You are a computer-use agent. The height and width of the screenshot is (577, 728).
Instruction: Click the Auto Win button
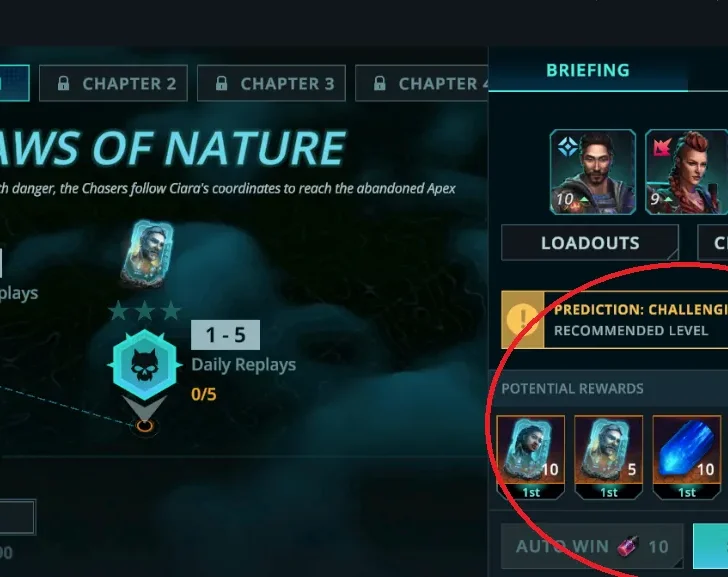[x=592, y=546]
